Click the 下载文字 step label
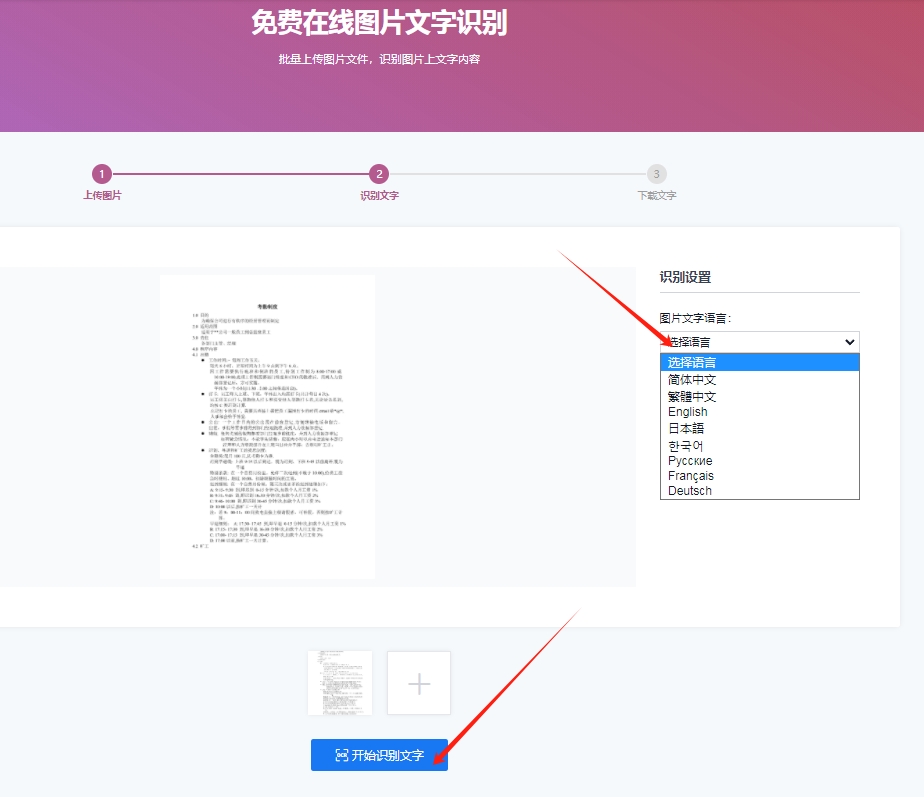 point(656,195)
